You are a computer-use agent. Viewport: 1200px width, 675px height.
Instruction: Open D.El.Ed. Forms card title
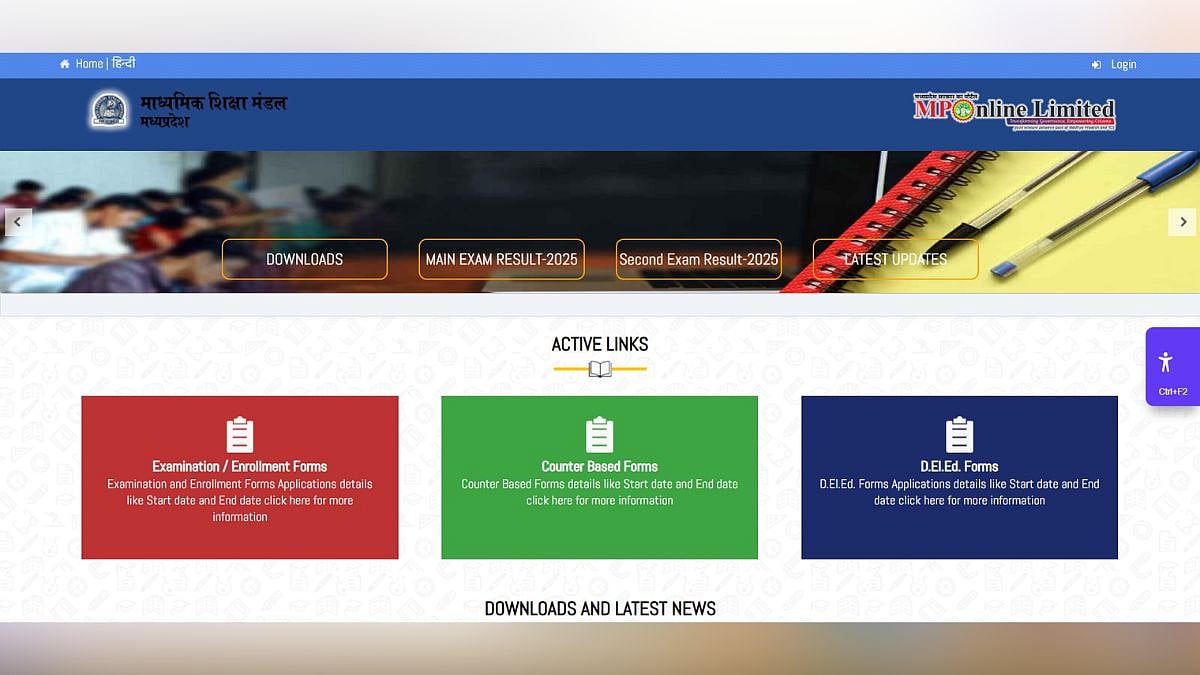point(959,466)
